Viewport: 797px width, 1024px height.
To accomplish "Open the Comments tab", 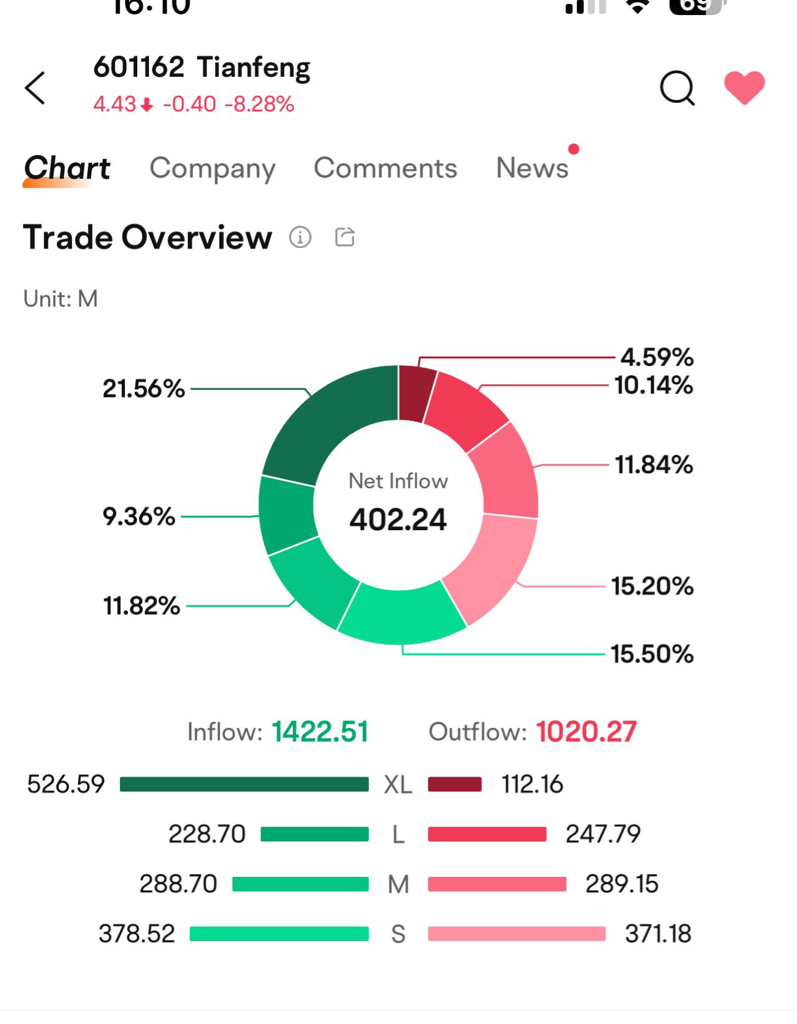I will point(385,168).
